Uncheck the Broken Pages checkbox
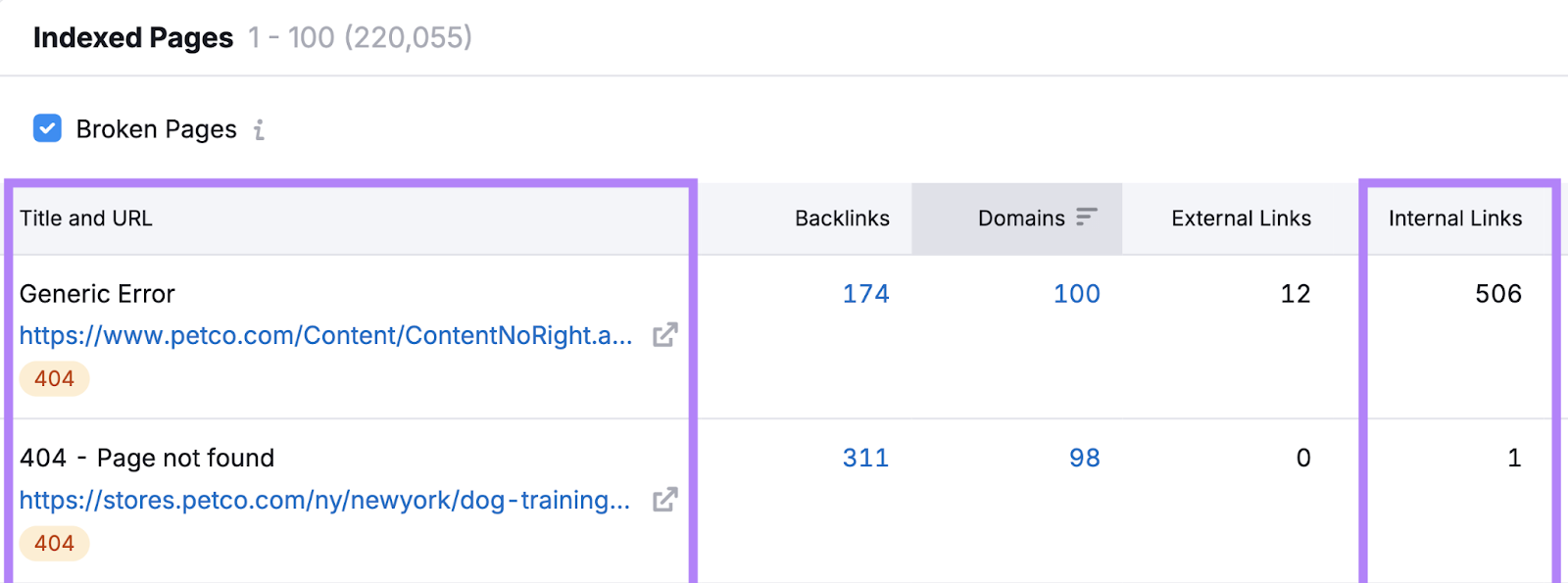 click(x=47, y=128)
